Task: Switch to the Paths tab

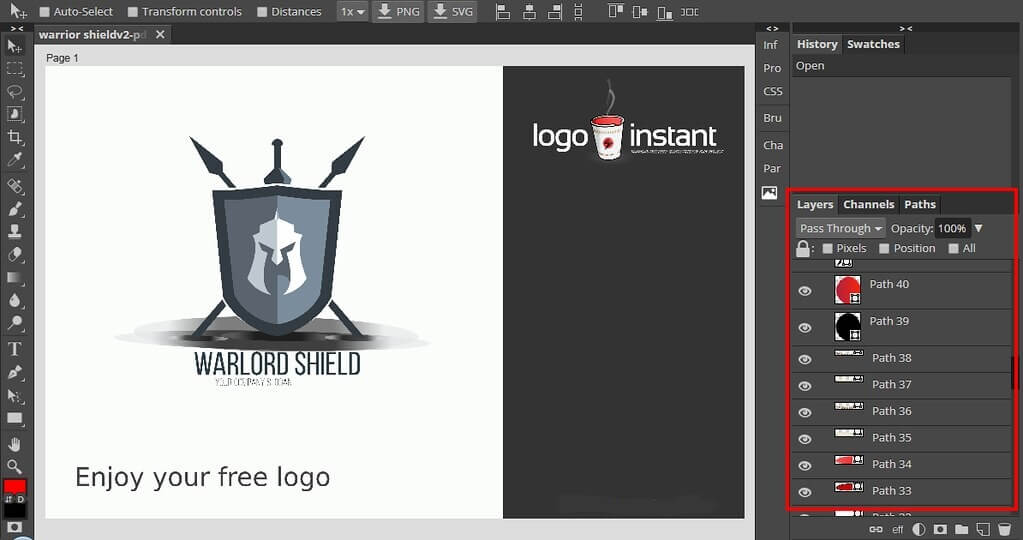Action: coord(920,205)
